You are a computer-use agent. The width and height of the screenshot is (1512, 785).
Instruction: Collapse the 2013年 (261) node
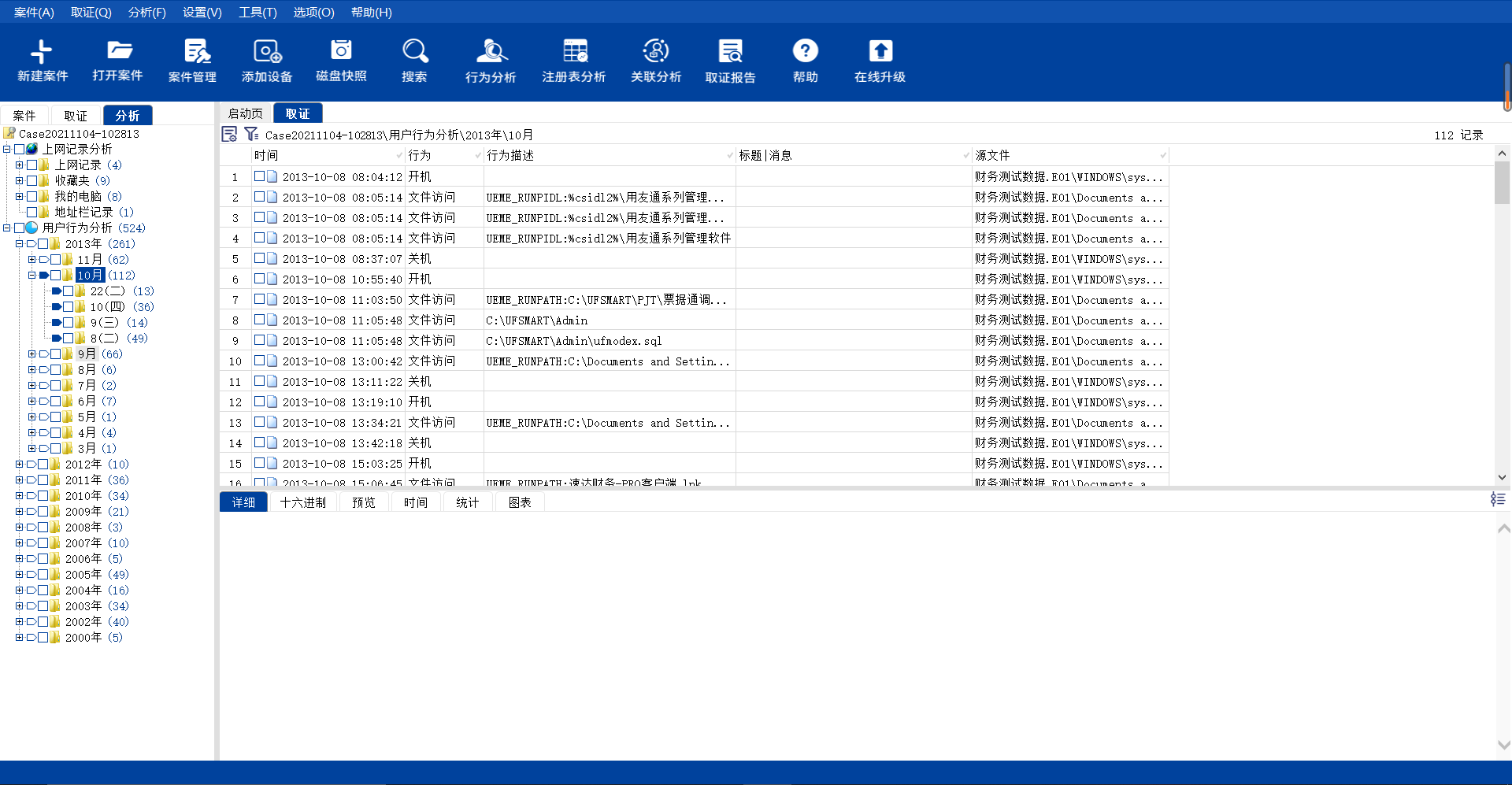pos(20,243)
